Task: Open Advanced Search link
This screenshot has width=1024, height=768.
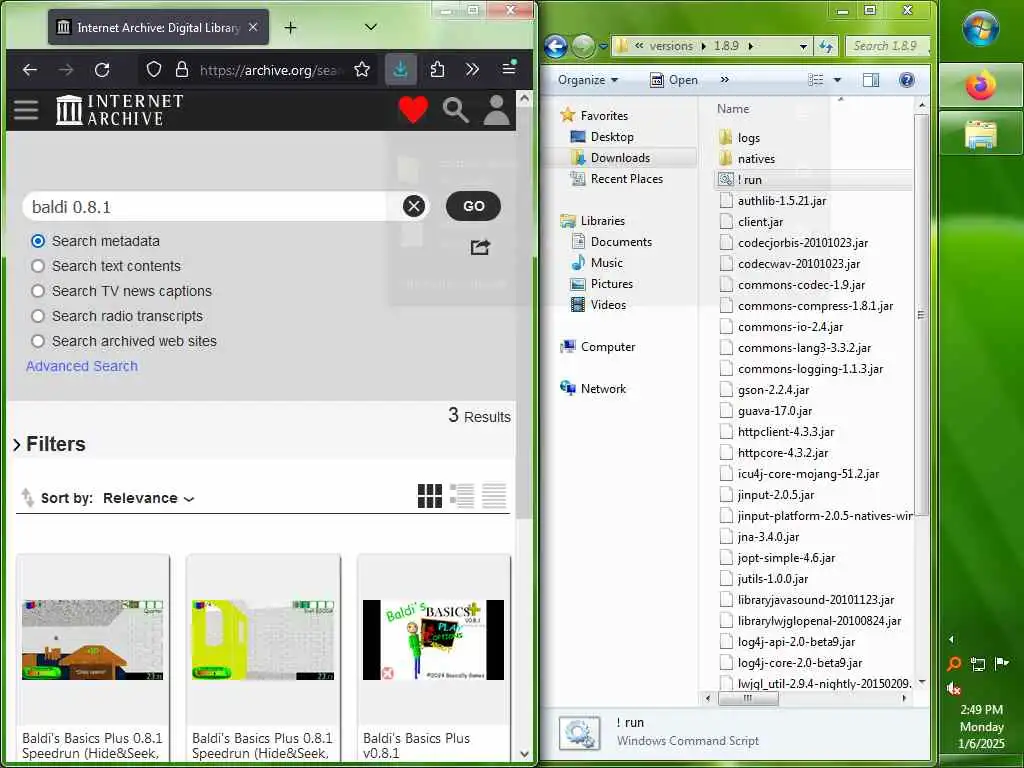Action: 82,366
